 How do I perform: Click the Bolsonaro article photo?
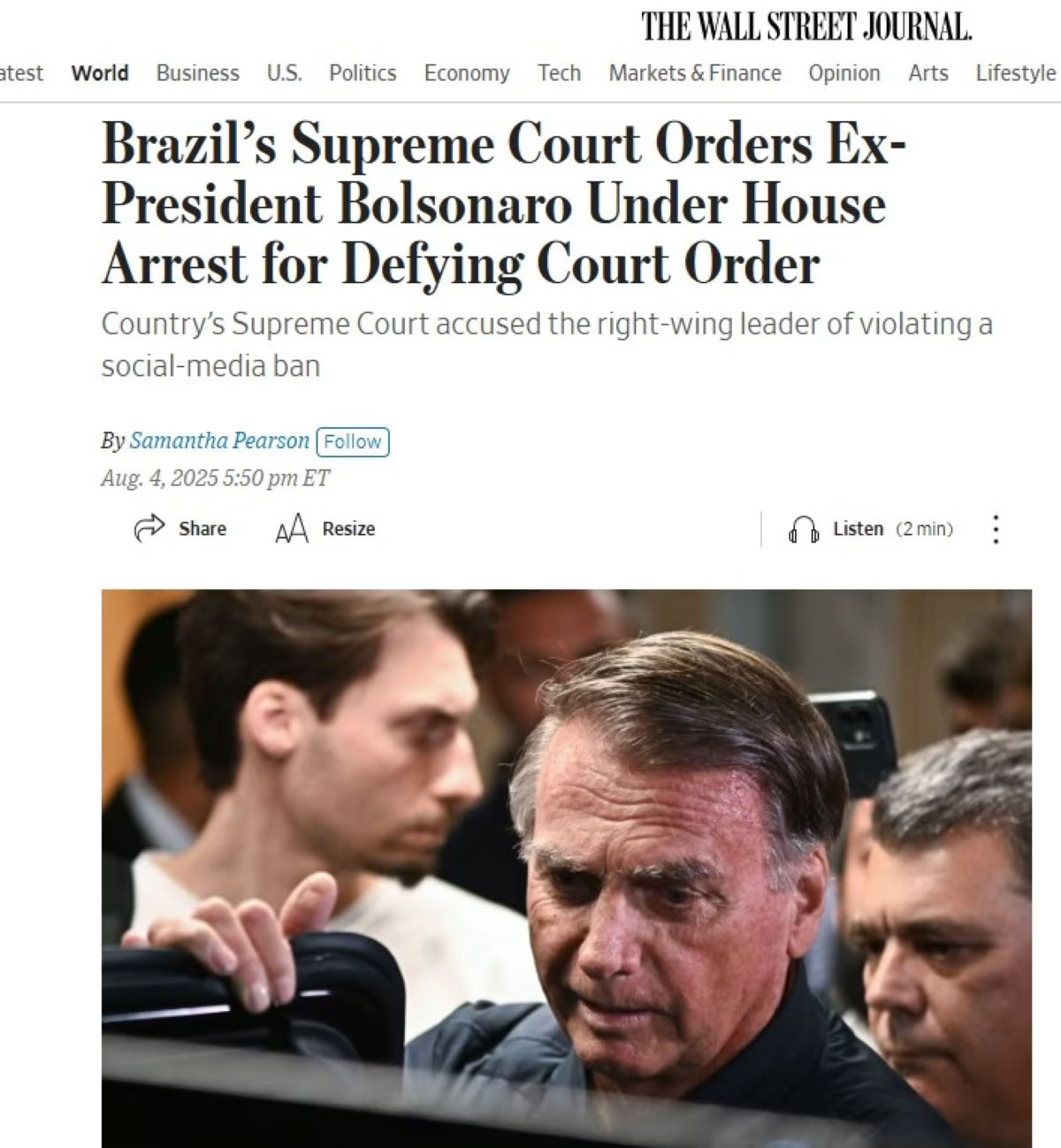[566, 869]
